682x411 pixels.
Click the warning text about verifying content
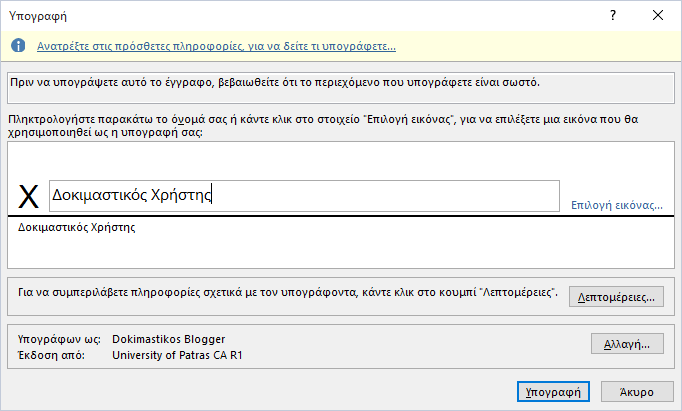click(x=274, y=83)
